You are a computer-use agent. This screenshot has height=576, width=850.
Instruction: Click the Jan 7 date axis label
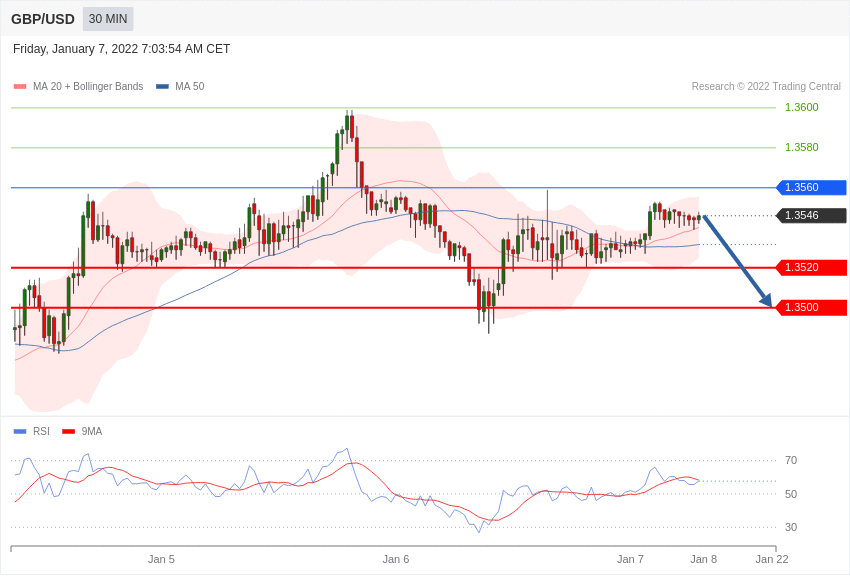pyautogui.click(x=630, y=559)
